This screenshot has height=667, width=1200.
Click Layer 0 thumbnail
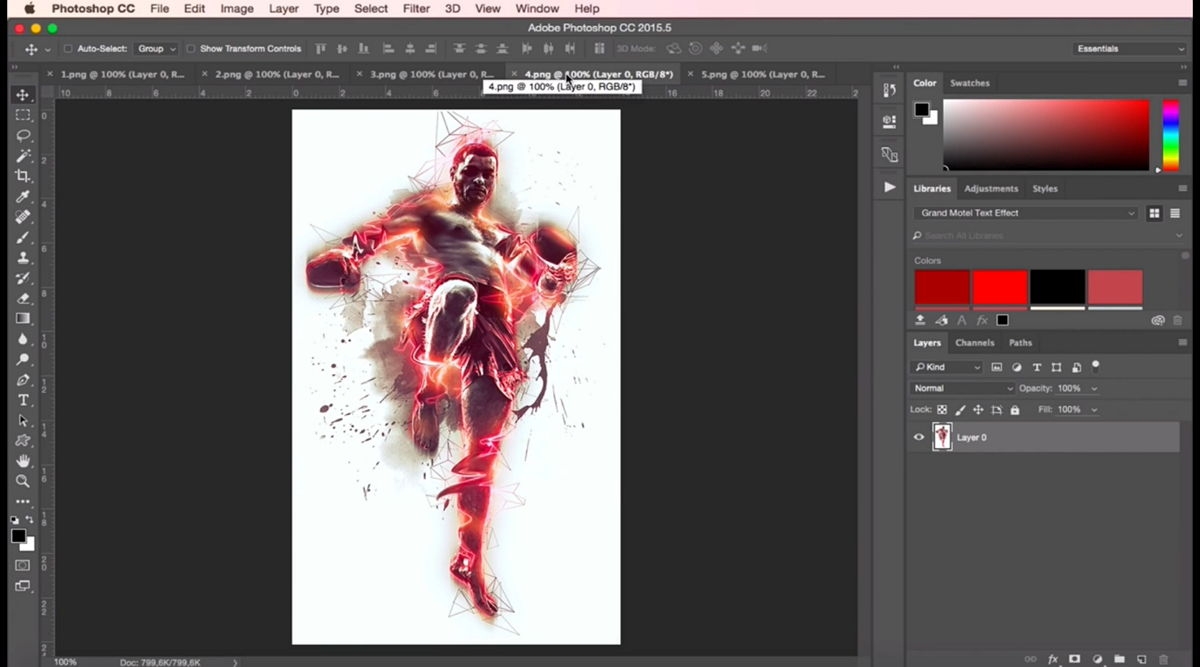pyautogui.click(x=942, y=437)
